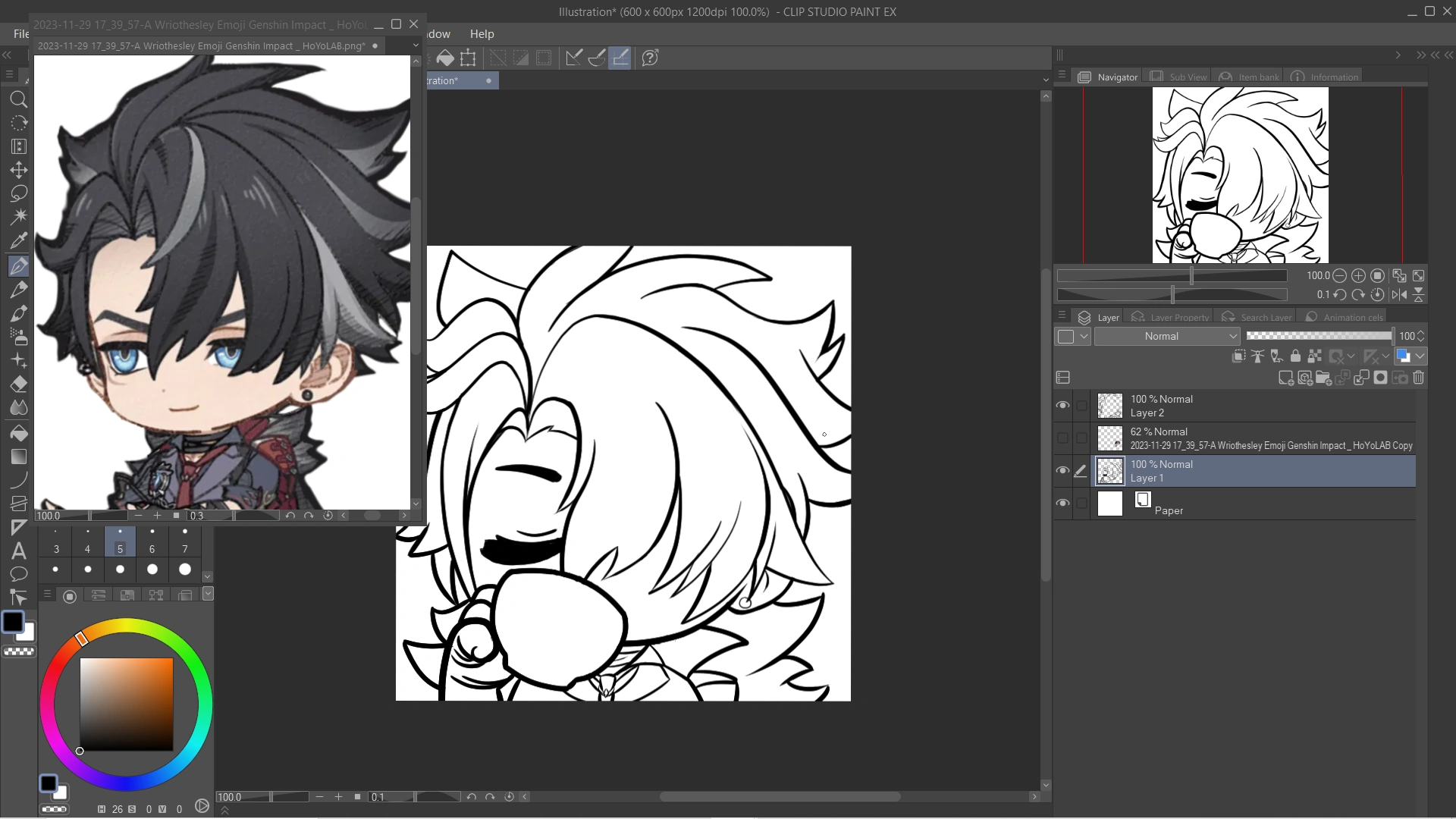Select the Zoom tool

coord(19,99)
